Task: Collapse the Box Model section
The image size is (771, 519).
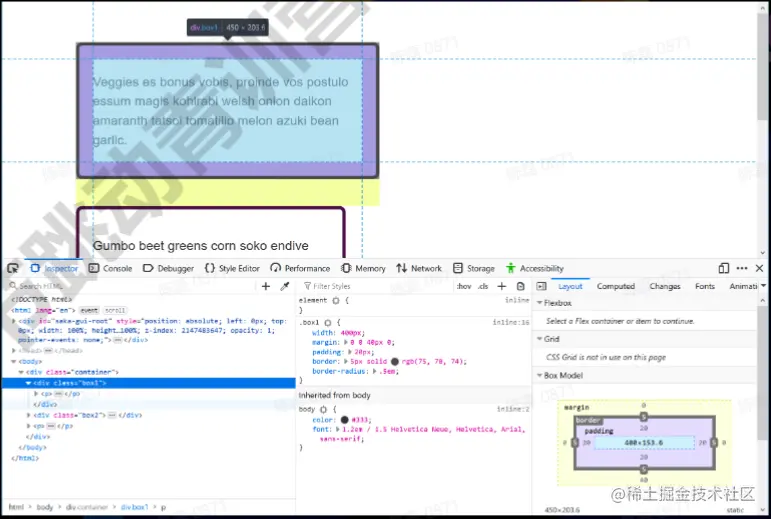Action: pos(540,375)
